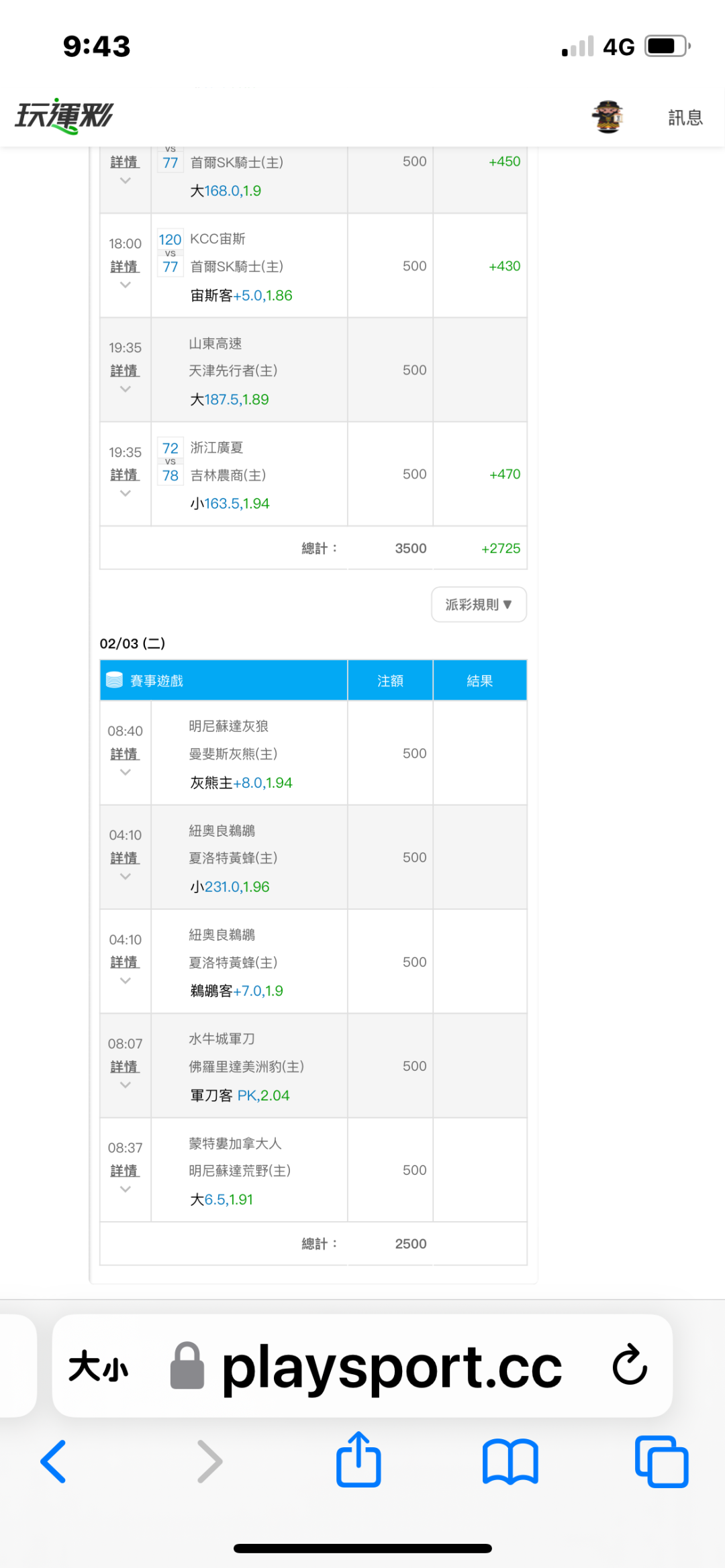Expand chevron under 08:37 蒙特婁加拿大人 game

[125, 1189]
